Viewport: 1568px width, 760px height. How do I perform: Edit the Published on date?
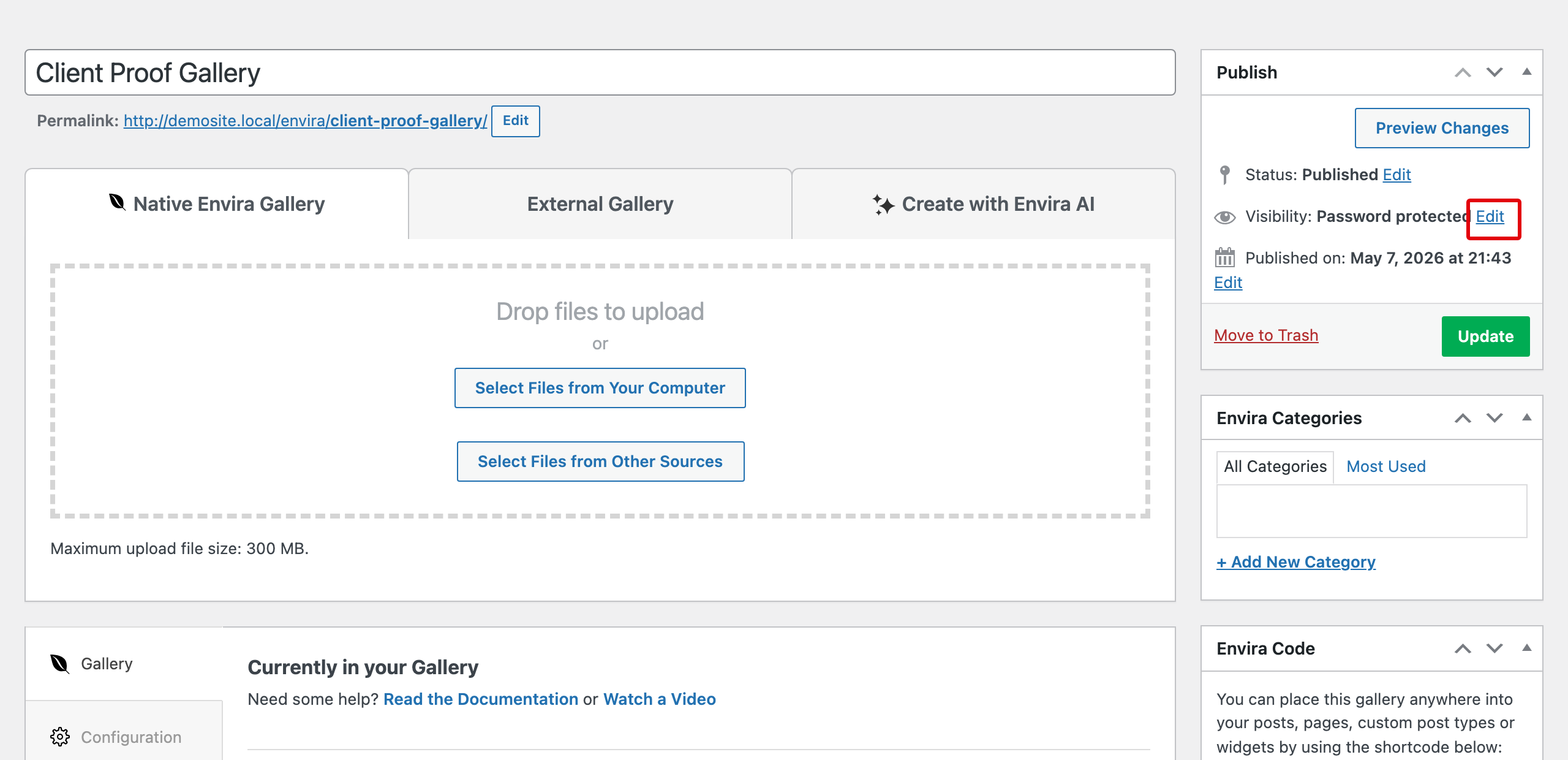(x=1228, y=283)
